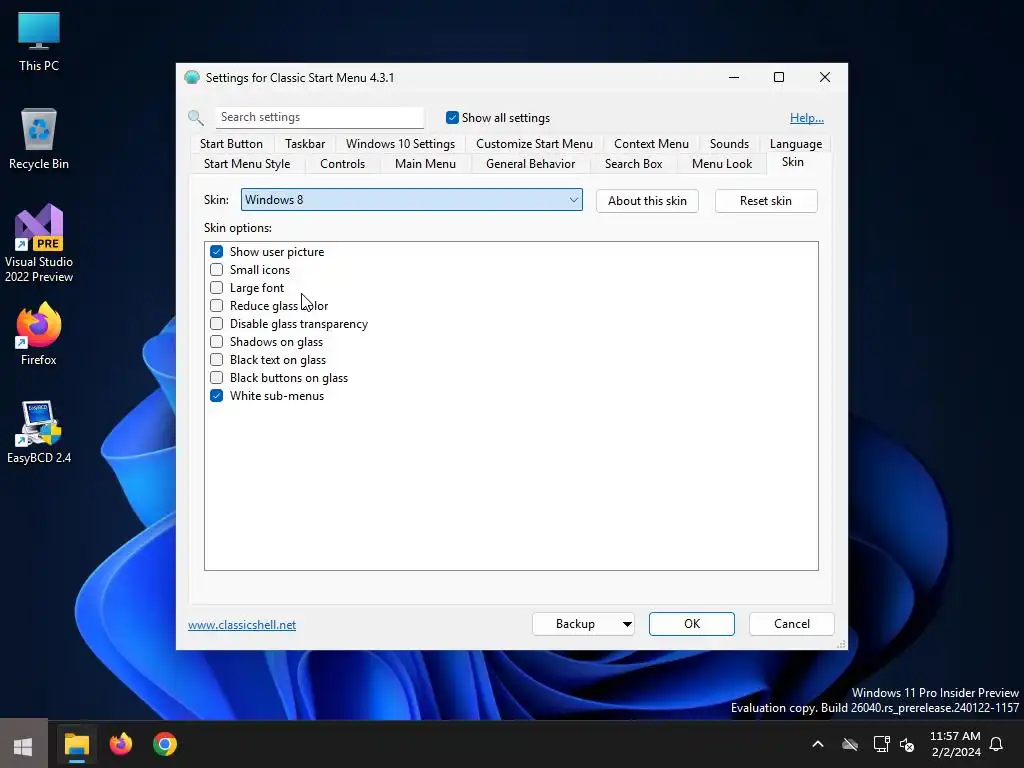This screenshot has width=1024, height=768.
Task: Select the Skin tab
Action: tap(793, 162)
